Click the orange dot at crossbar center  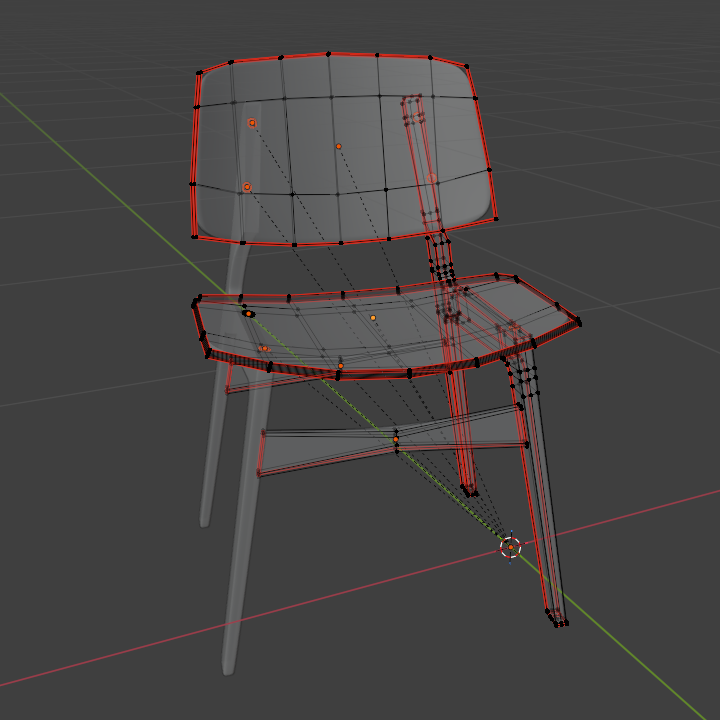point(395,439)
